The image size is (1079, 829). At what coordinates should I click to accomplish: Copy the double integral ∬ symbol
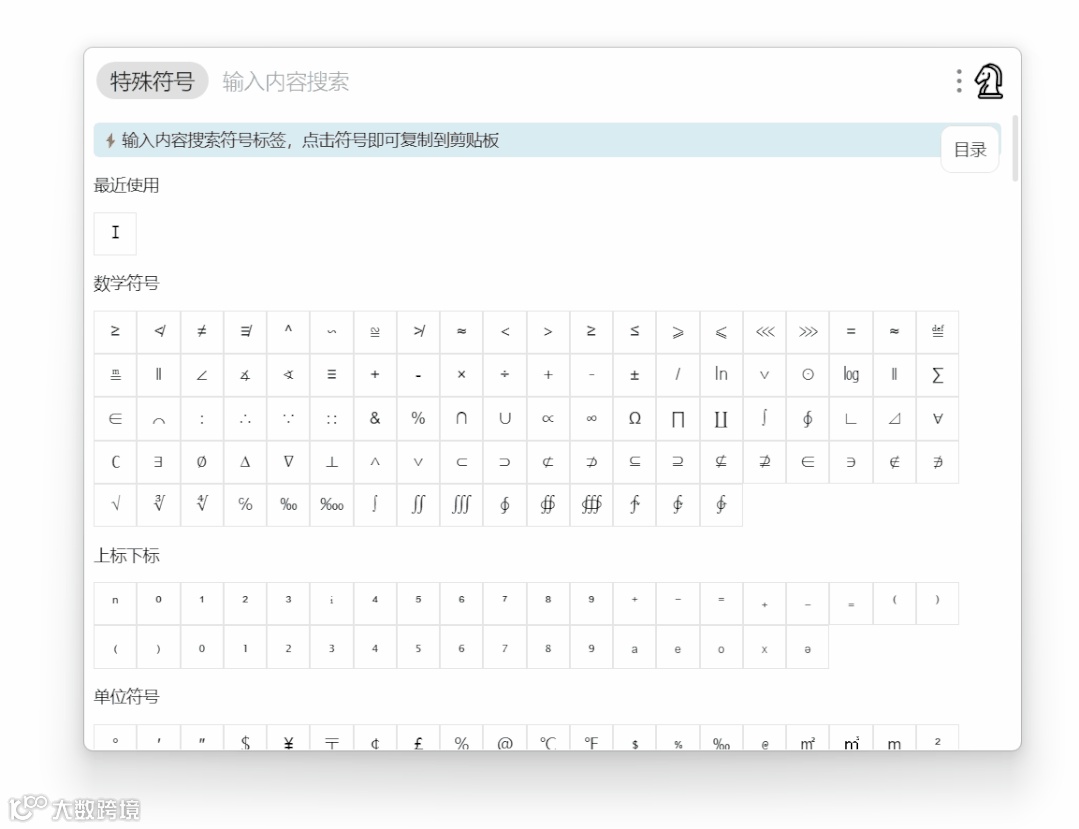418,504
